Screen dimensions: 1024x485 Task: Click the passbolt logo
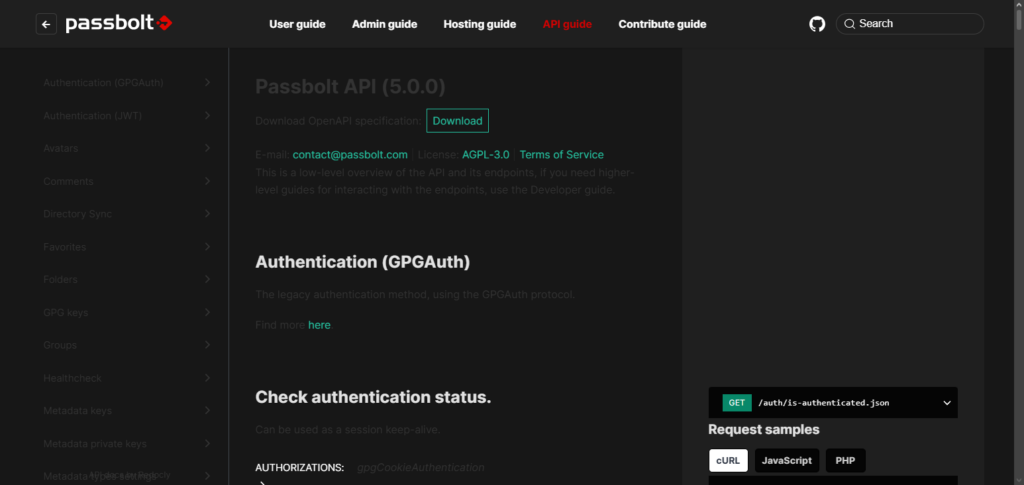[119, 24]
